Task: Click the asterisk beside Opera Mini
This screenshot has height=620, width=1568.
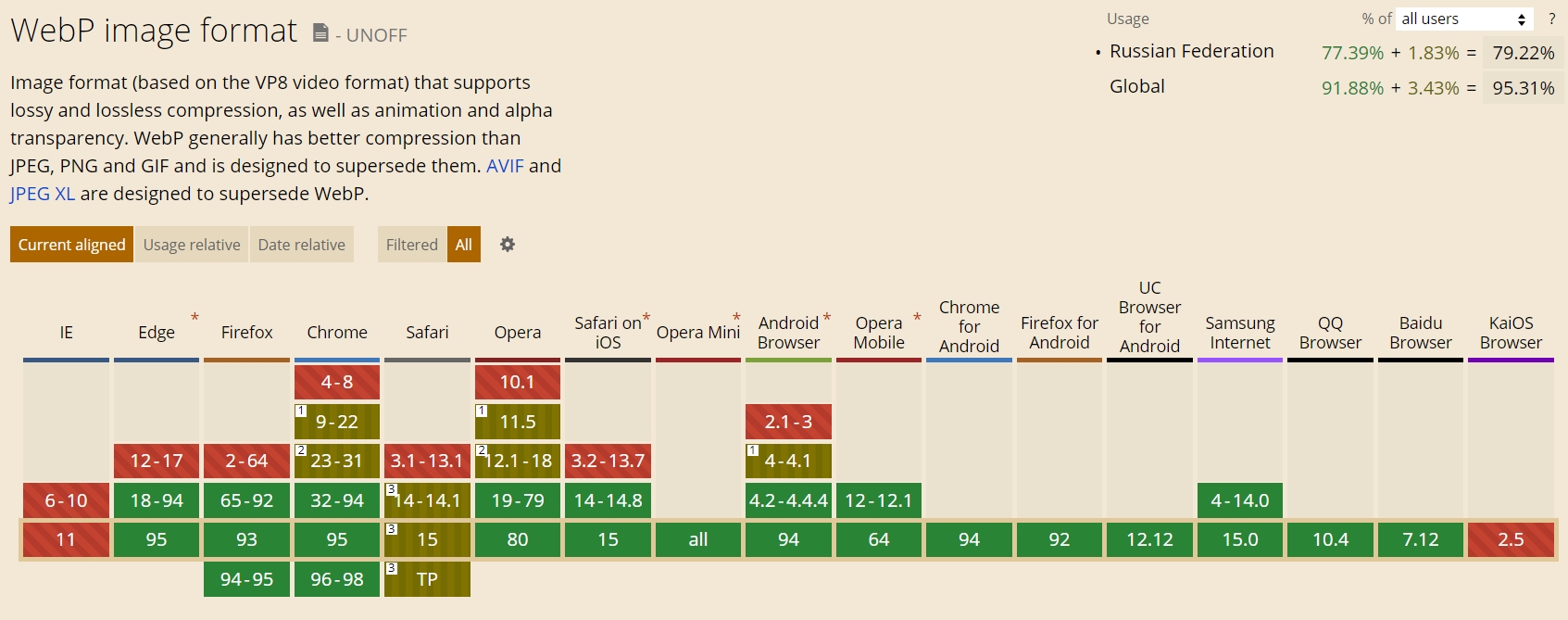Action: (736, 318)
